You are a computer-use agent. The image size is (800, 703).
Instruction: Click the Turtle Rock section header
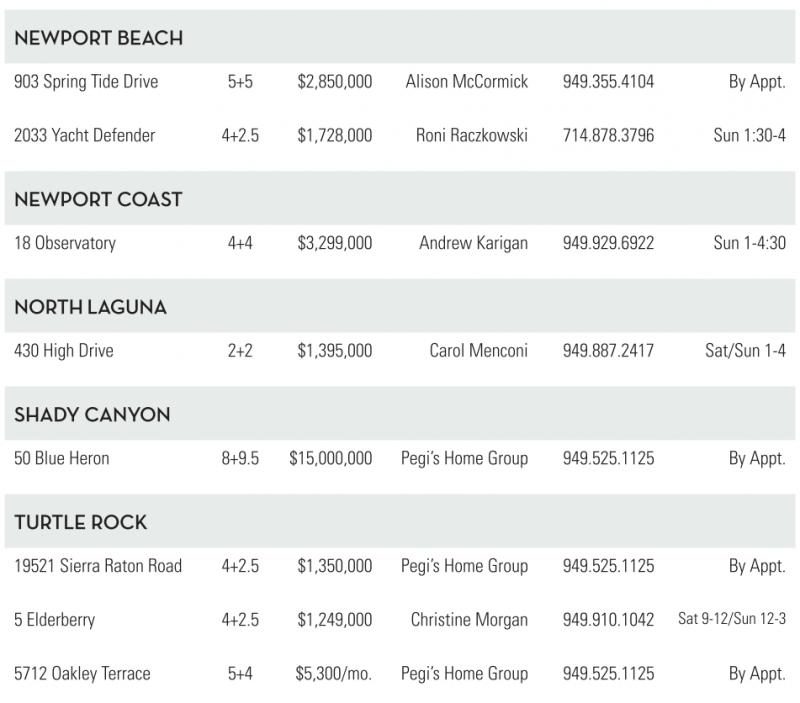[81, 522]
